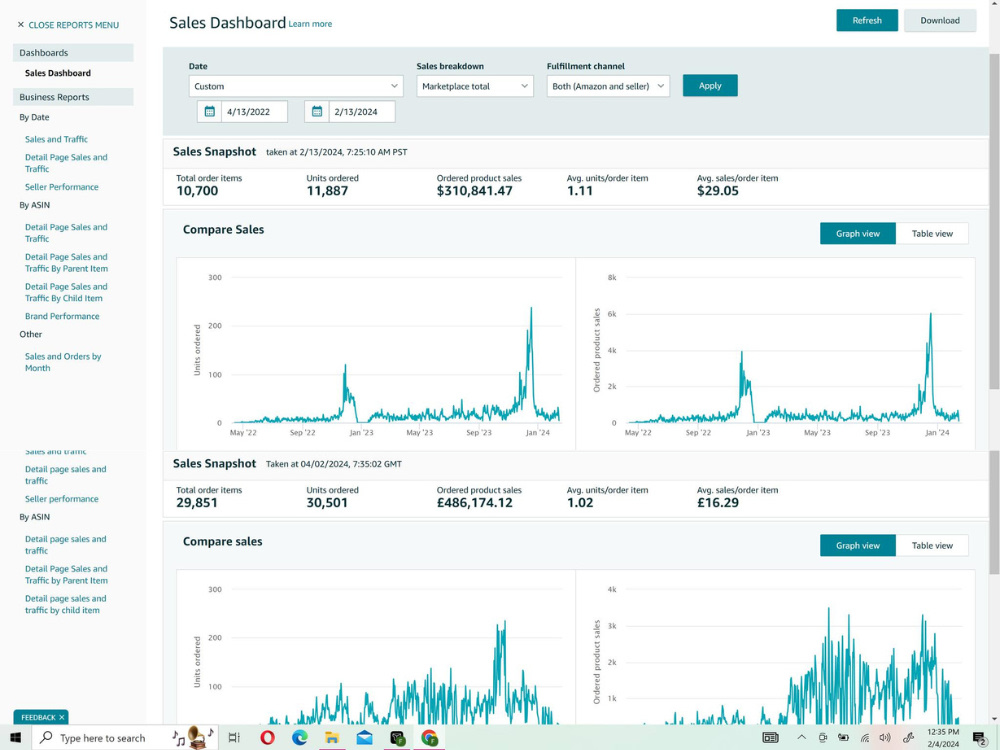Open the Brand Performance report

[x=62, y=316]
